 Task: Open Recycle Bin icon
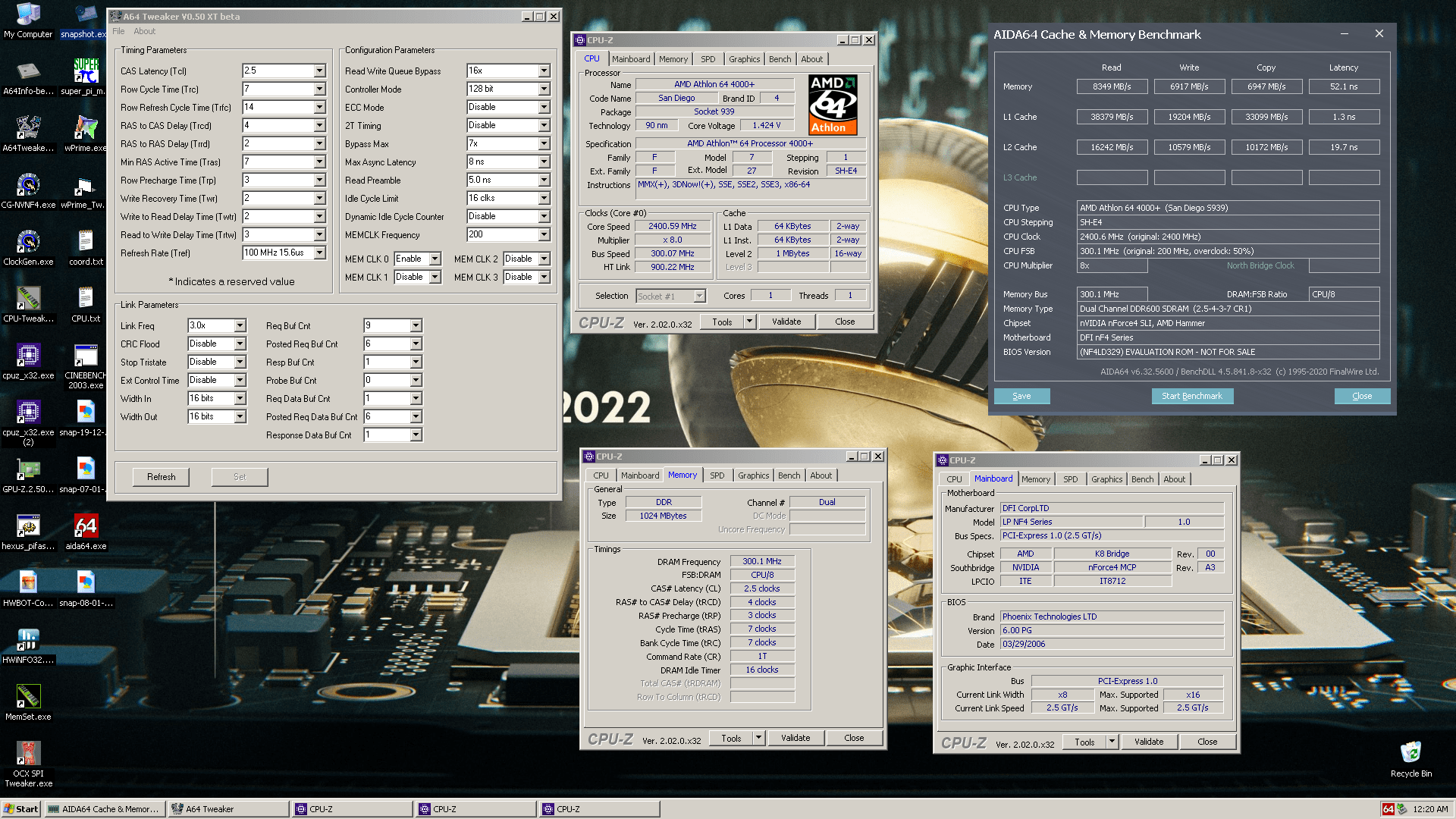[1410, 760]
